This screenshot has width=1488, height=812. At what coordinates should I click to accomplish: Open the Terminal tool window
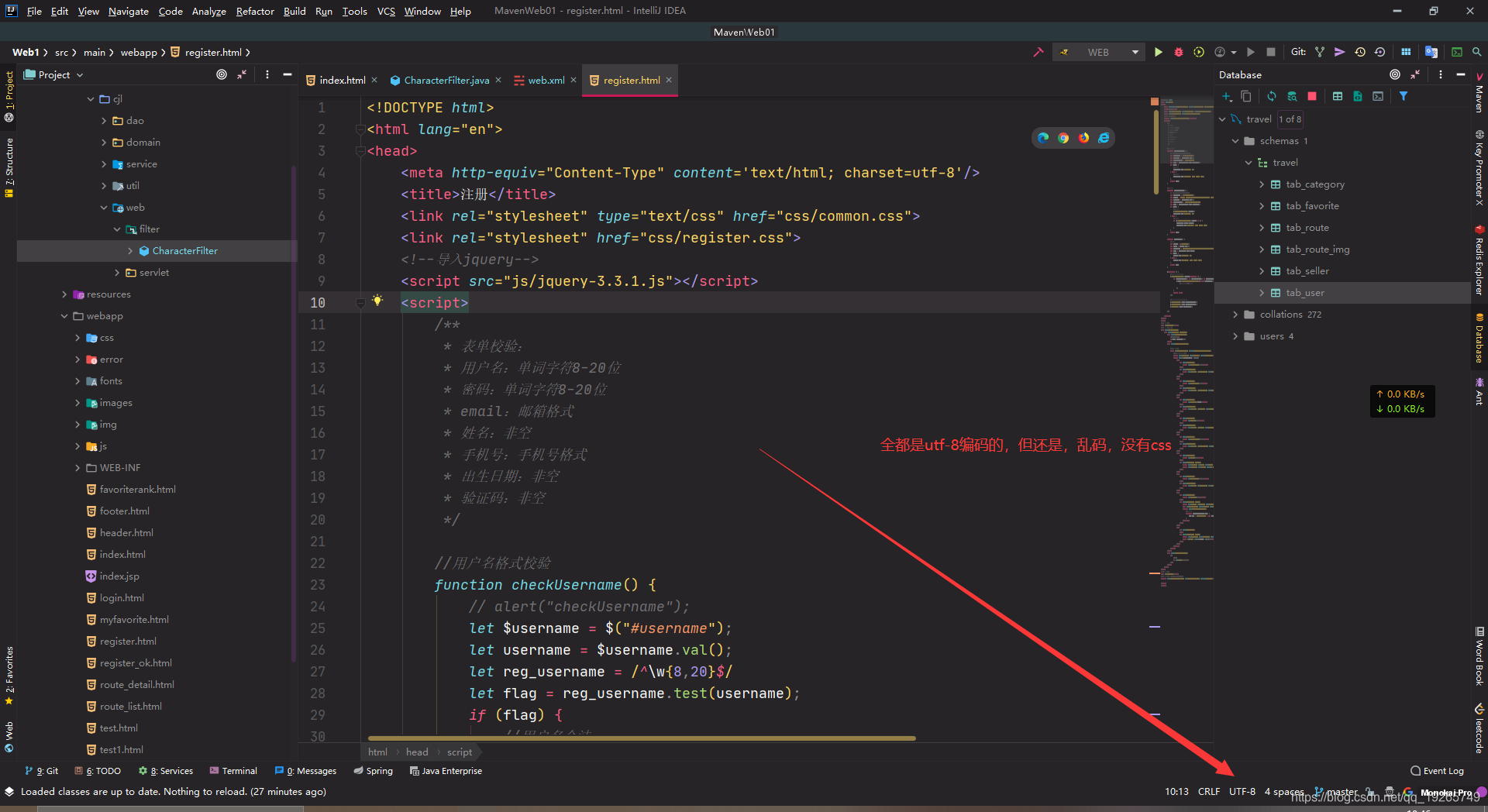[x=233, y=771]
